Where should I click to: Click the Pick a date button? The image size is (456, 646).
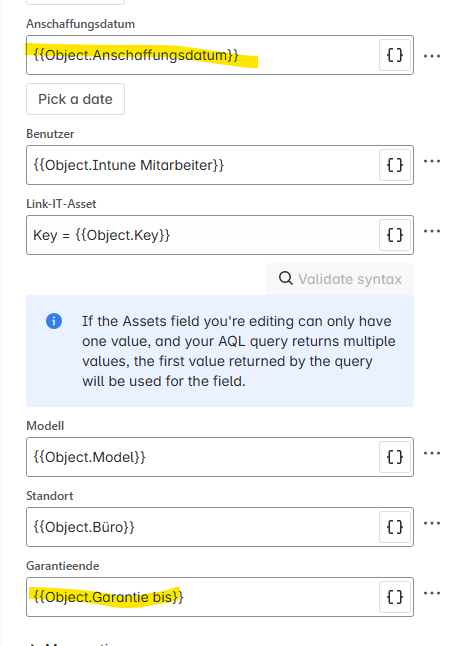[x=75, y=99]
